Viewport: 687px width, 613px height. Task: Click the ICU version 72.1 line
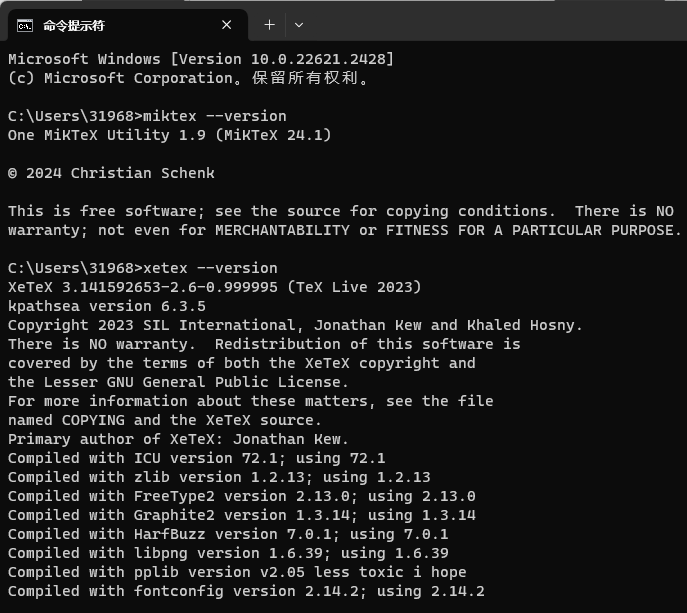196,458
